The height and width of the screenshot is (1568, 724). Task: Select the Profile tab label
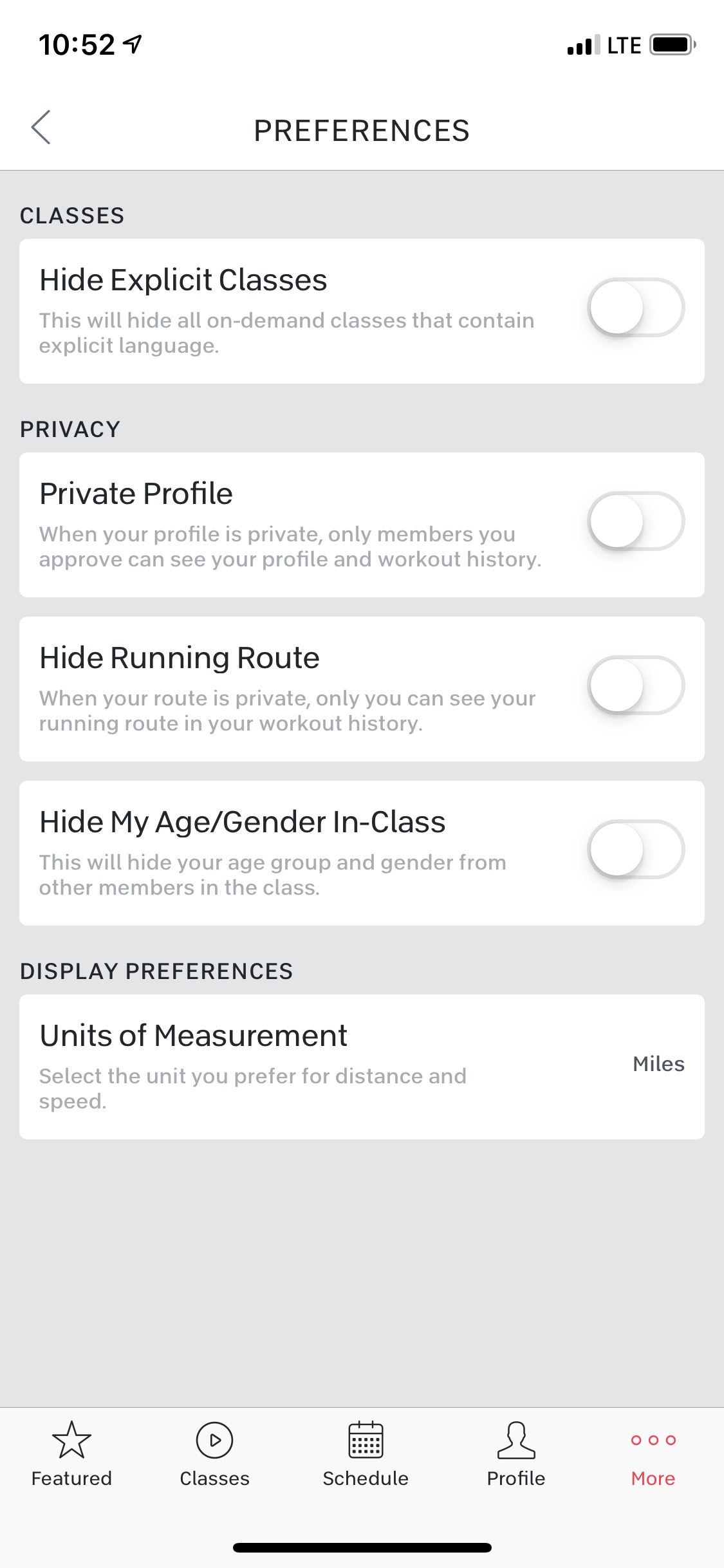(516, 1479)
